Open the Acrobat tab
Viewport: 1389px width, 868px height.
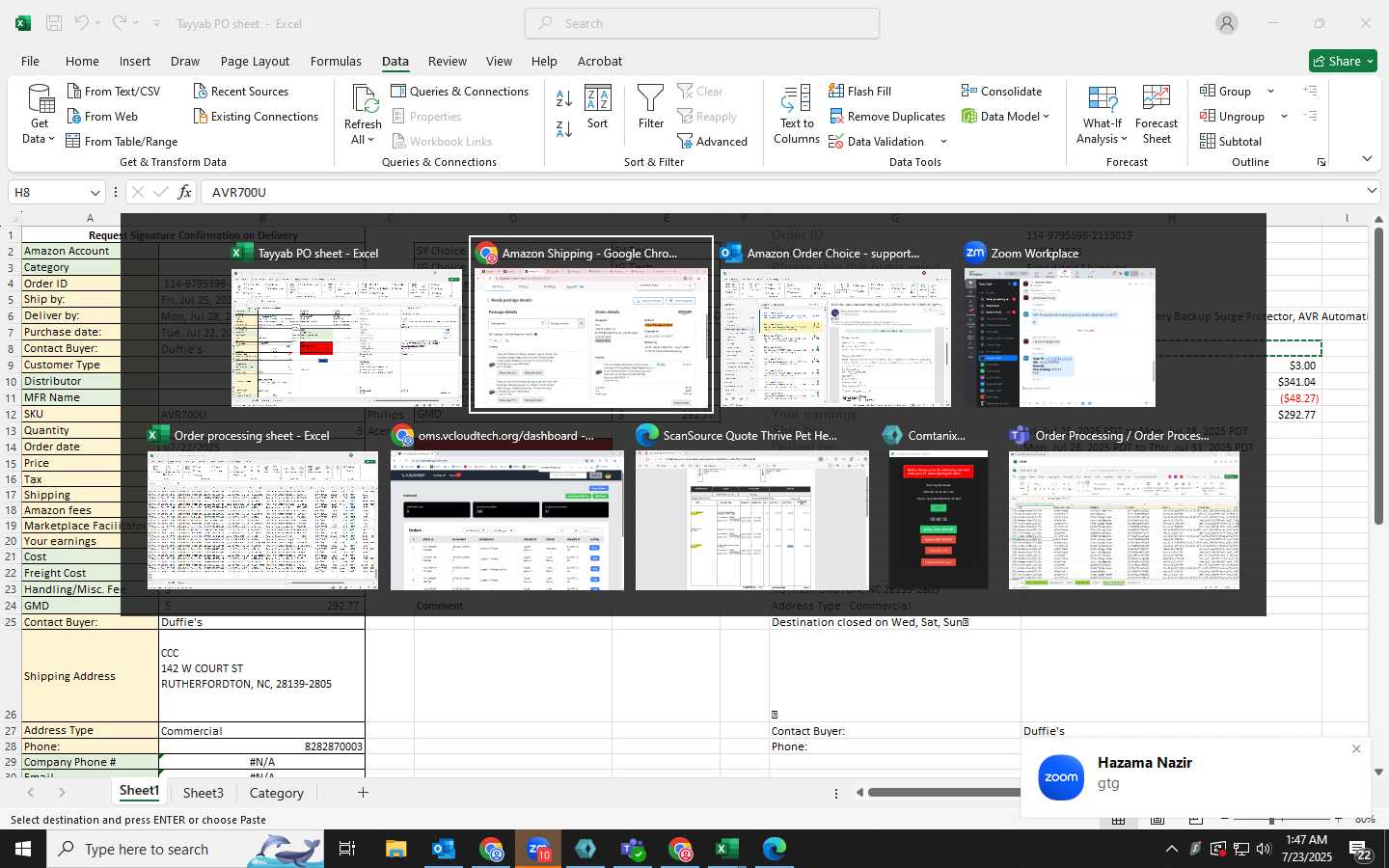(x=600, y=61)
